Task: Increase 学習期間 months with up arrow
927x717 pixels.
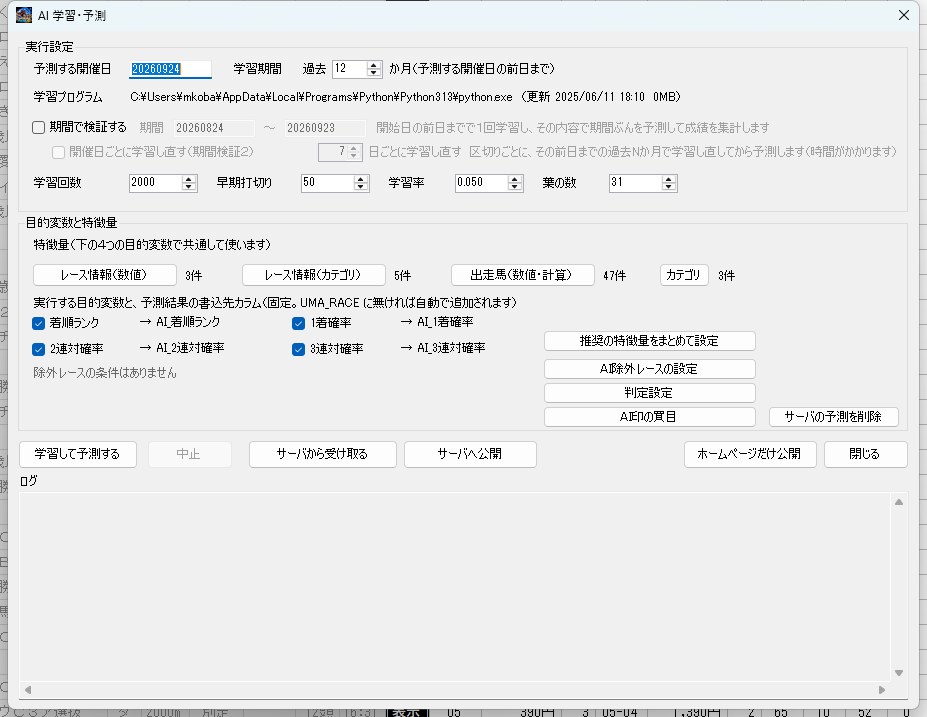Action: (373, 65)
